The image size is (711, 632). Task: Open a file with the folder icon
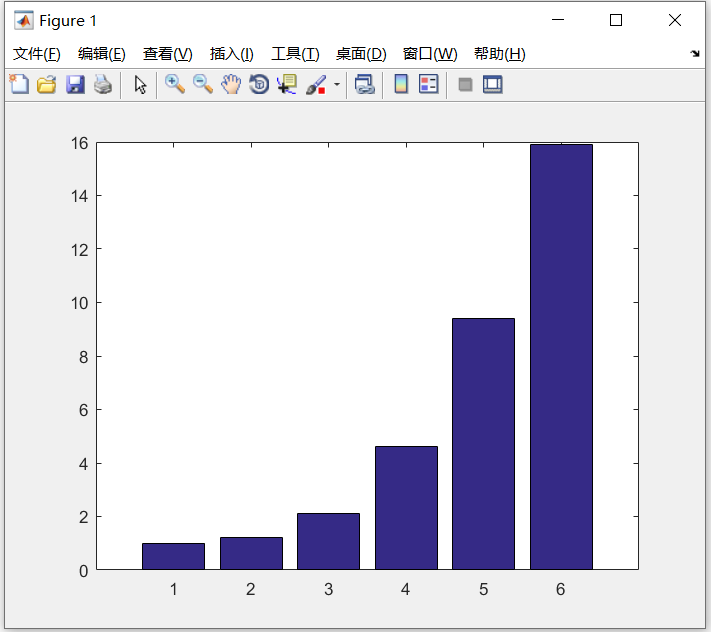47,84
